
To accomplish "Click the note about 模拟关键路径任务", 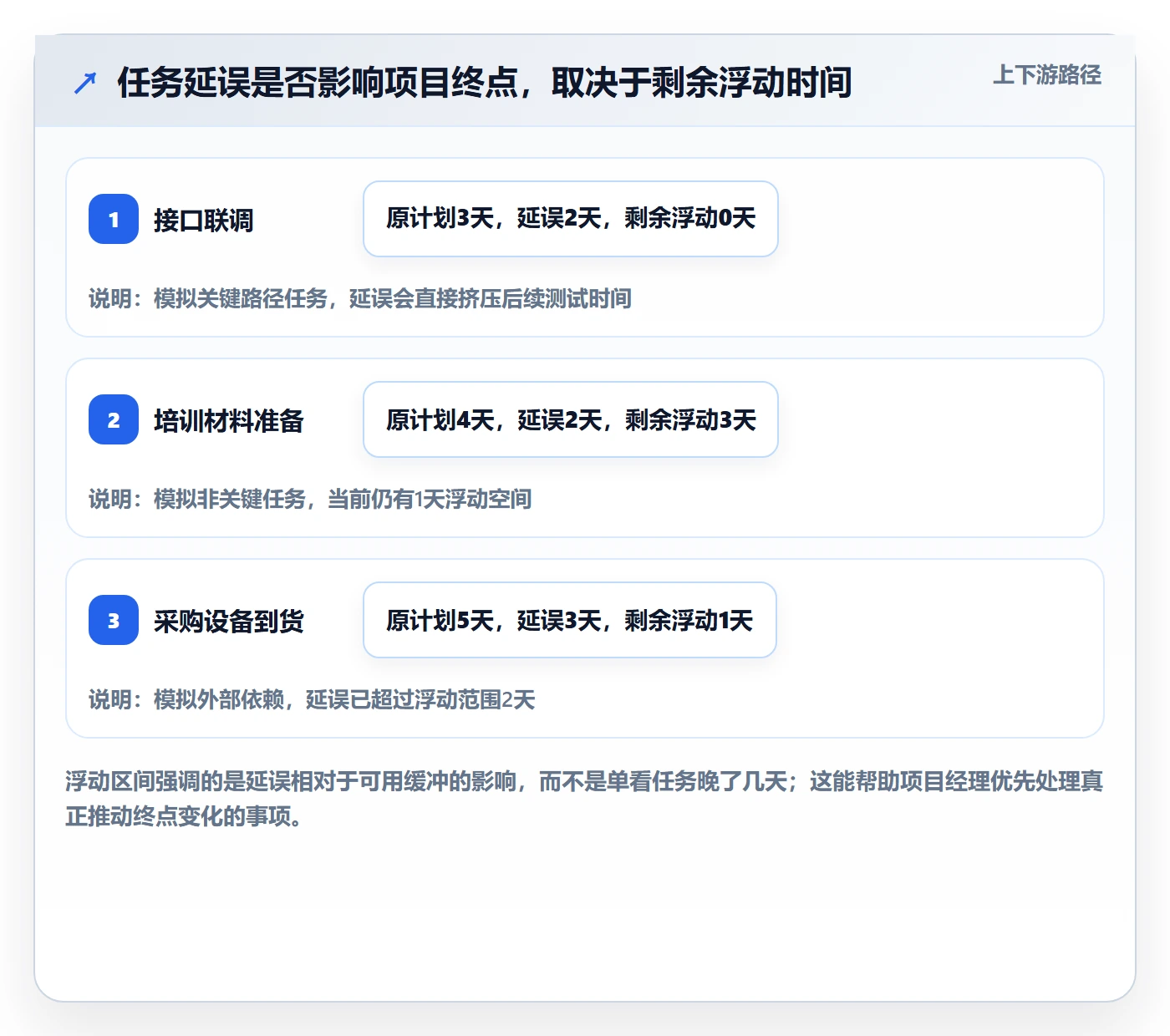I will [x=360, y=298].
